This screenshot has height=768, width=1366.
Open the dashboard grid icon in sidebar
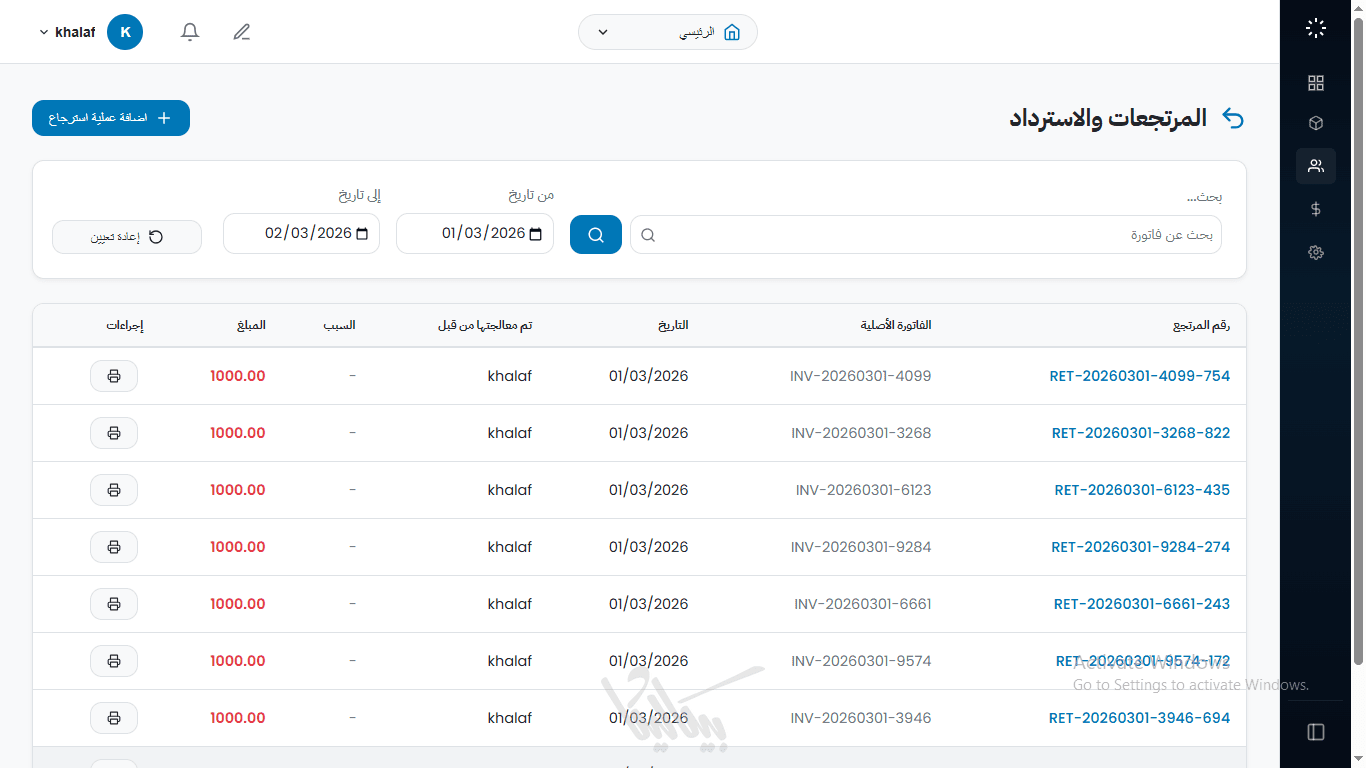(1316, 83)
